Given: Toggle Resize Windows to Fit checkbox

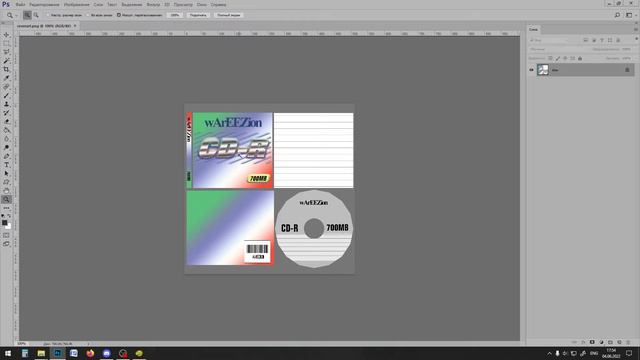Looking at the screenshot, I should [48, 15].
